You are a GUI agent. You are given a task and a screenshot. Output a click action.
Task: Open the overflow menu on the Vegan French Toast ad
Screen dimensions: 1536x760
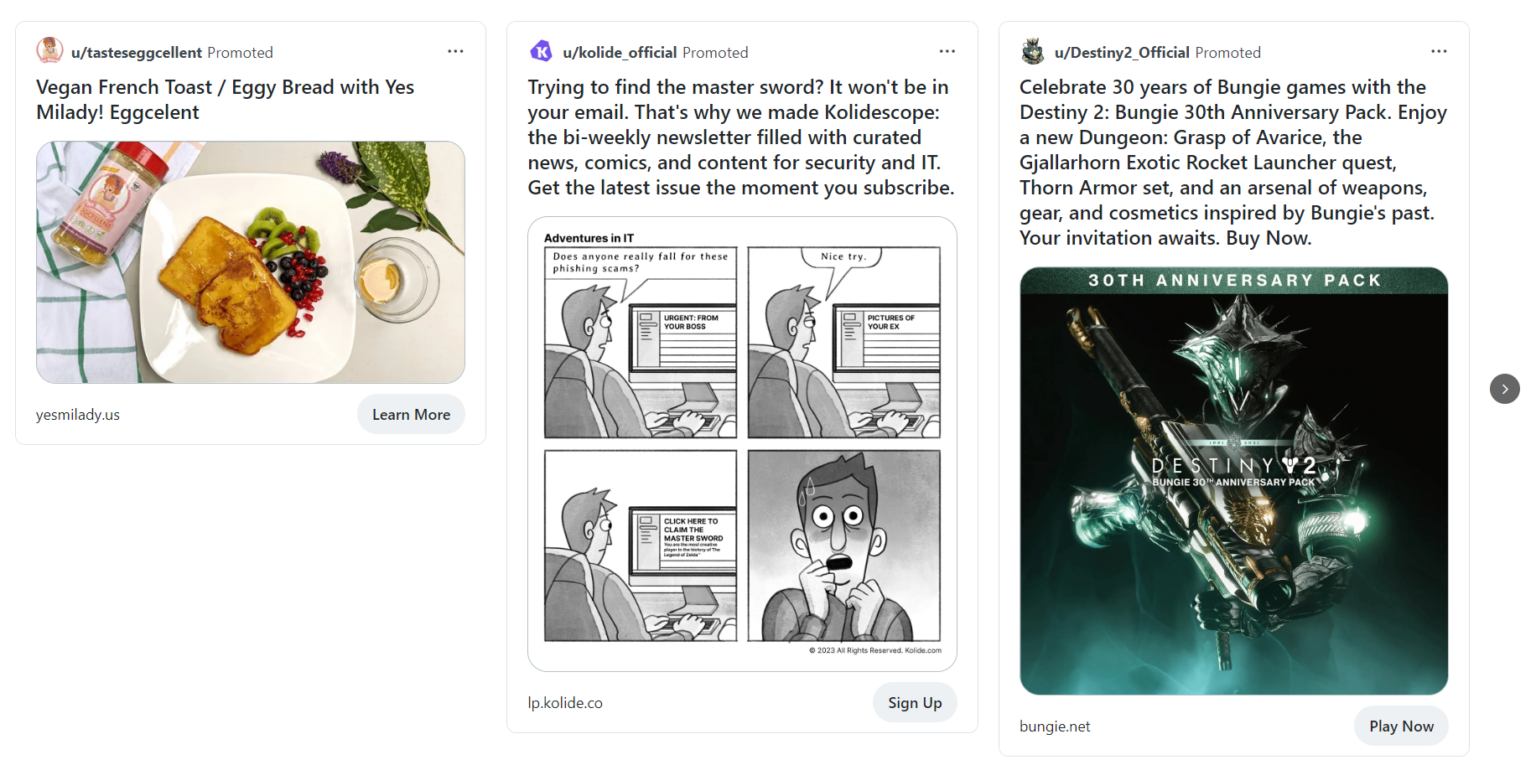tap(455, 50)
